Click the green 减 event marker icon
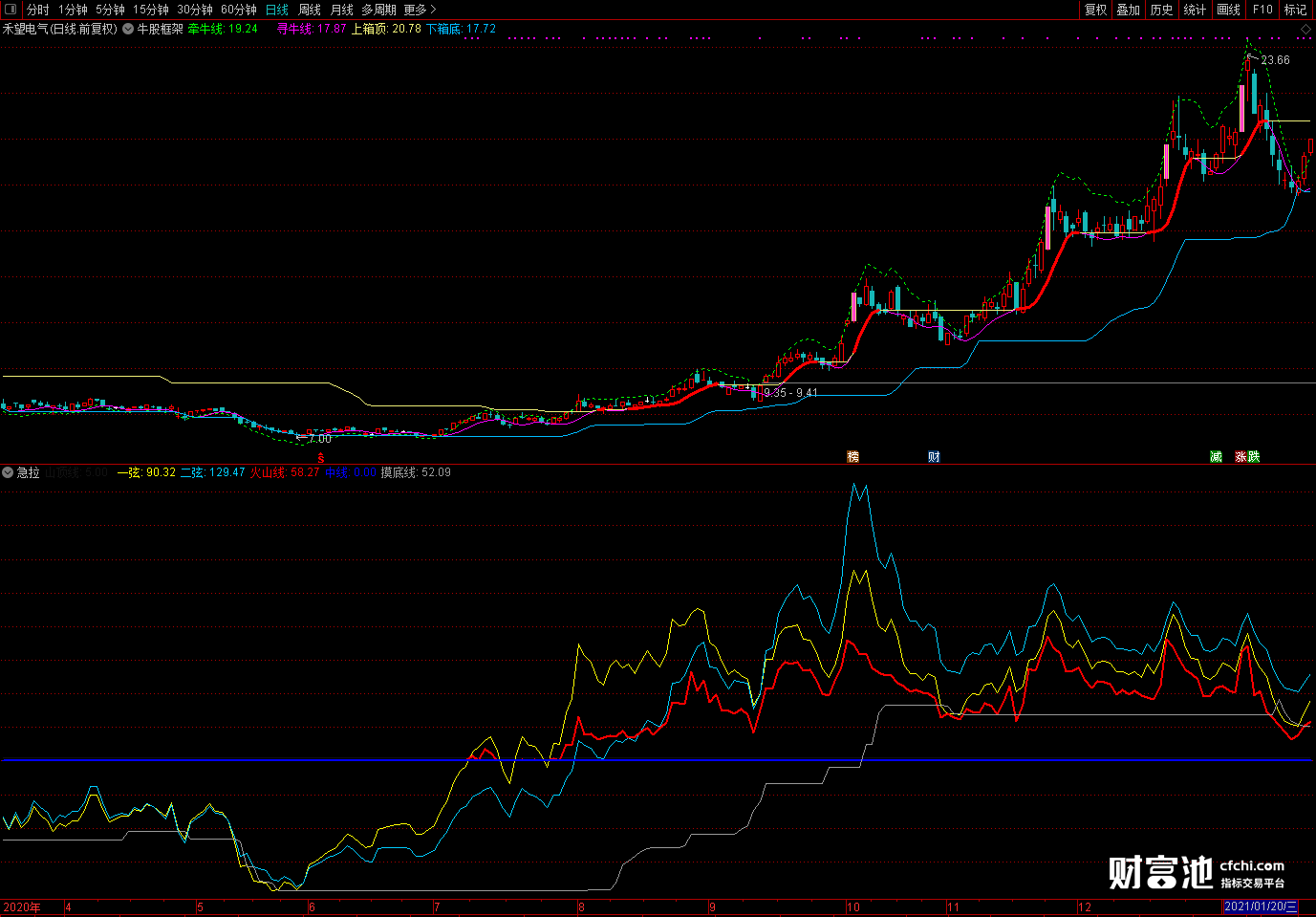 click(x=1216, y=457)
